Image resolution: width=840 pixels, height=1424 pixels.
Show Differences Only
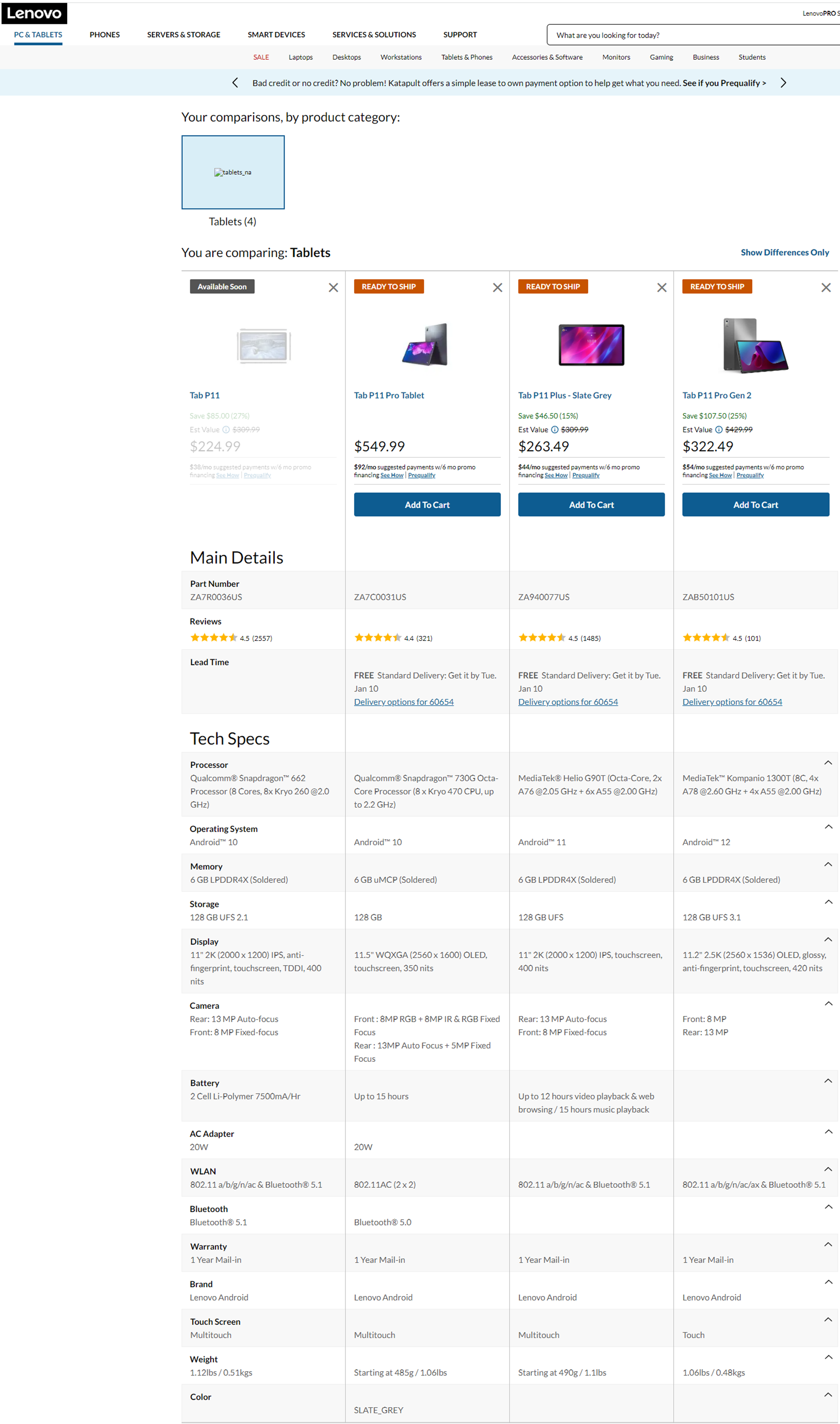click(784, 252)
